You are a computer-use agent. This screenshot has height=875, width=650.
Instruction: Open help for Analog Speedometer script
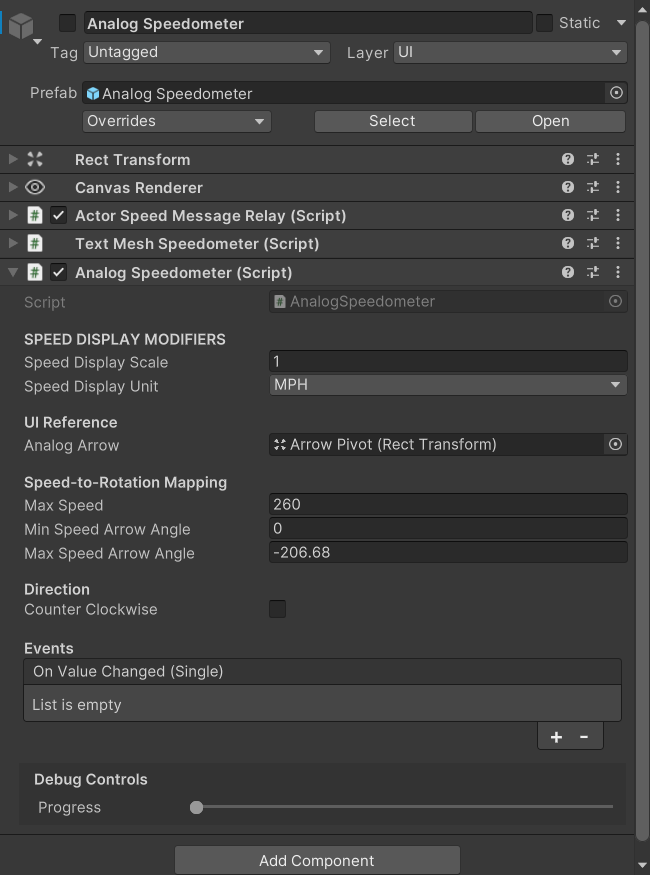click(568, 272)
